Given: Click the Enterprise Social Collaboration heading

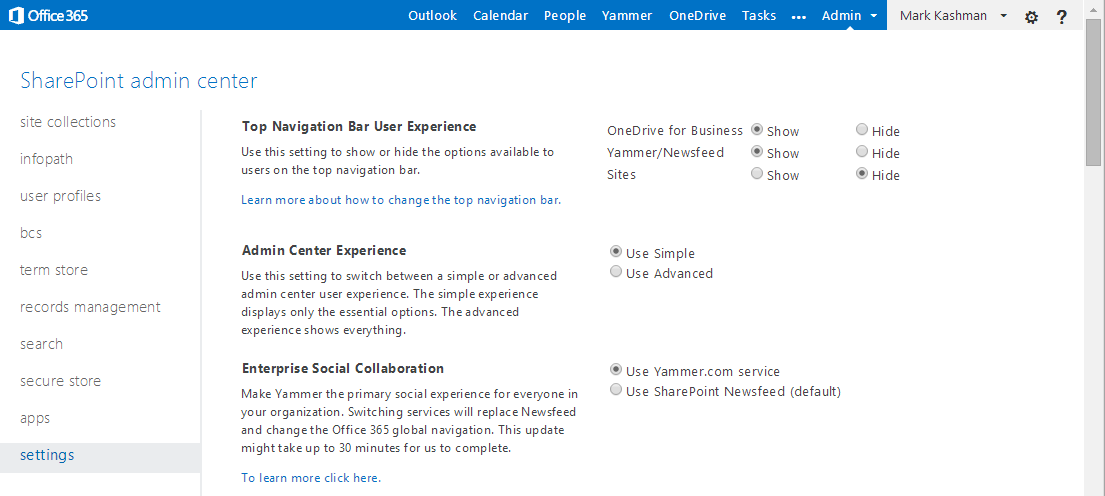Looking at the screenshot, I should click(342, 368).
